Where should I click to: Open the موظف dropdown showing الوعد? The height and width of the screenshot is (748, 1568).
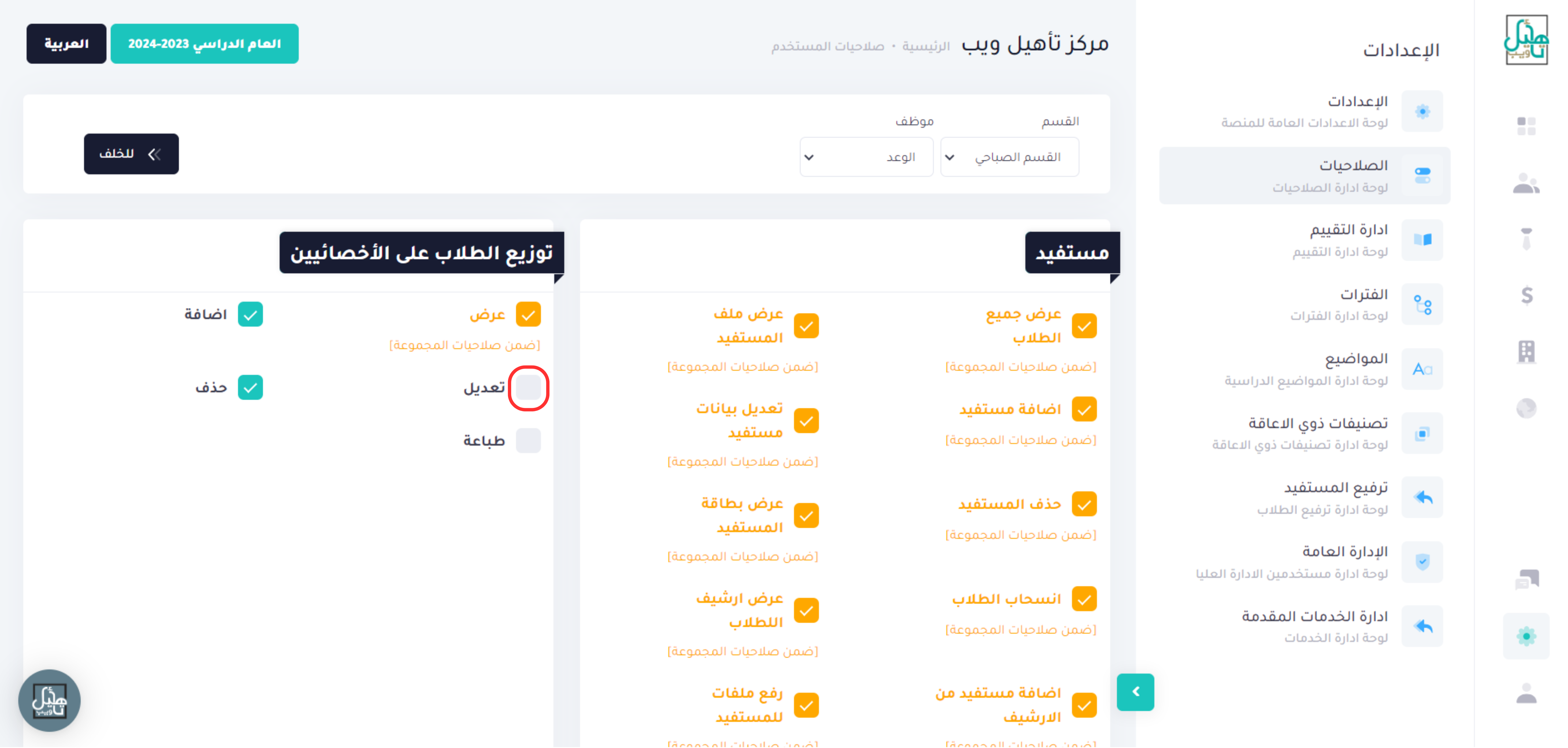pyautogui.click(x=866, y=157)
